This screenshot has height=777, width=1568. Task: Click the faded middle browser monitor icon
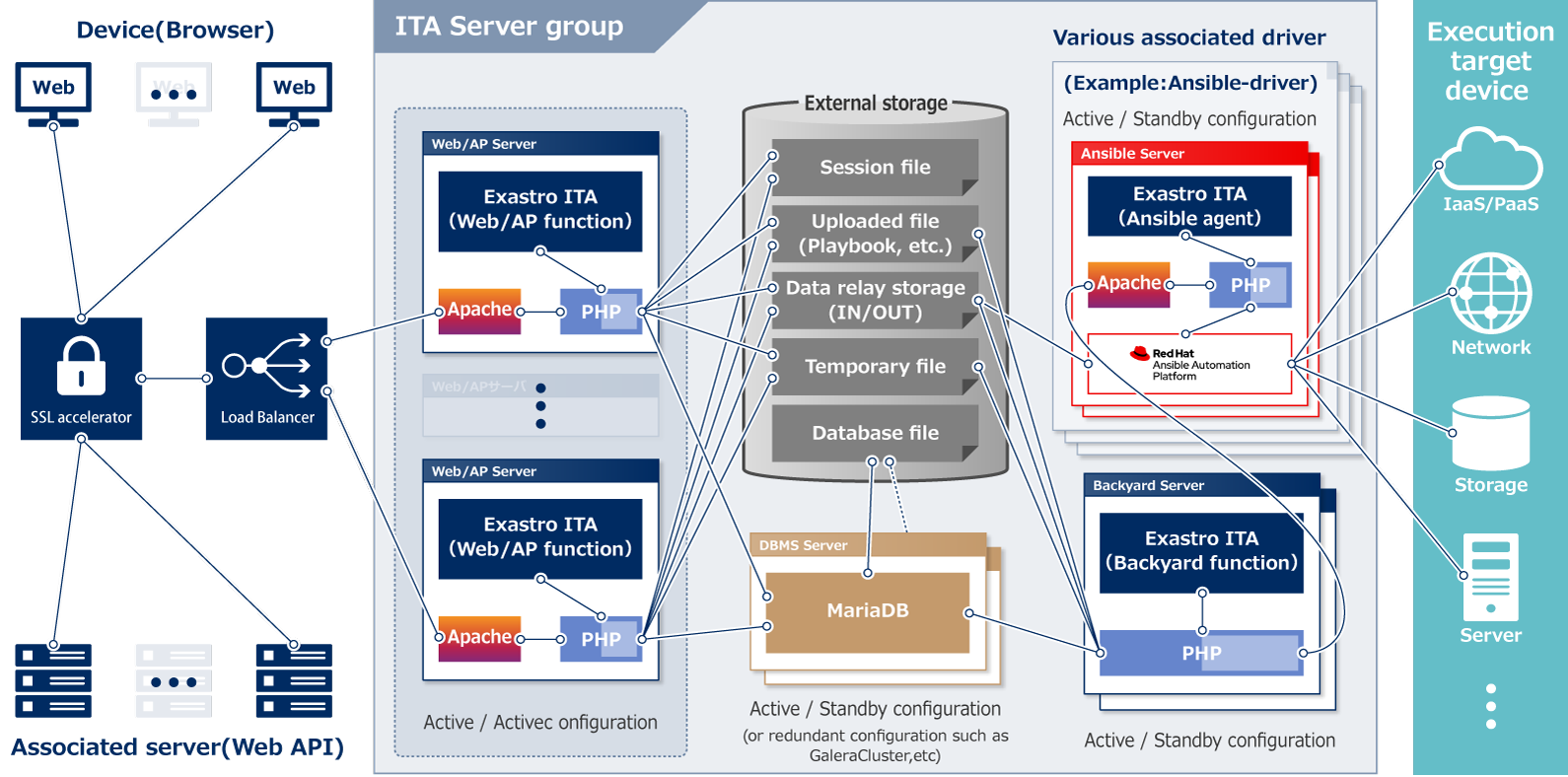(174, 95)
